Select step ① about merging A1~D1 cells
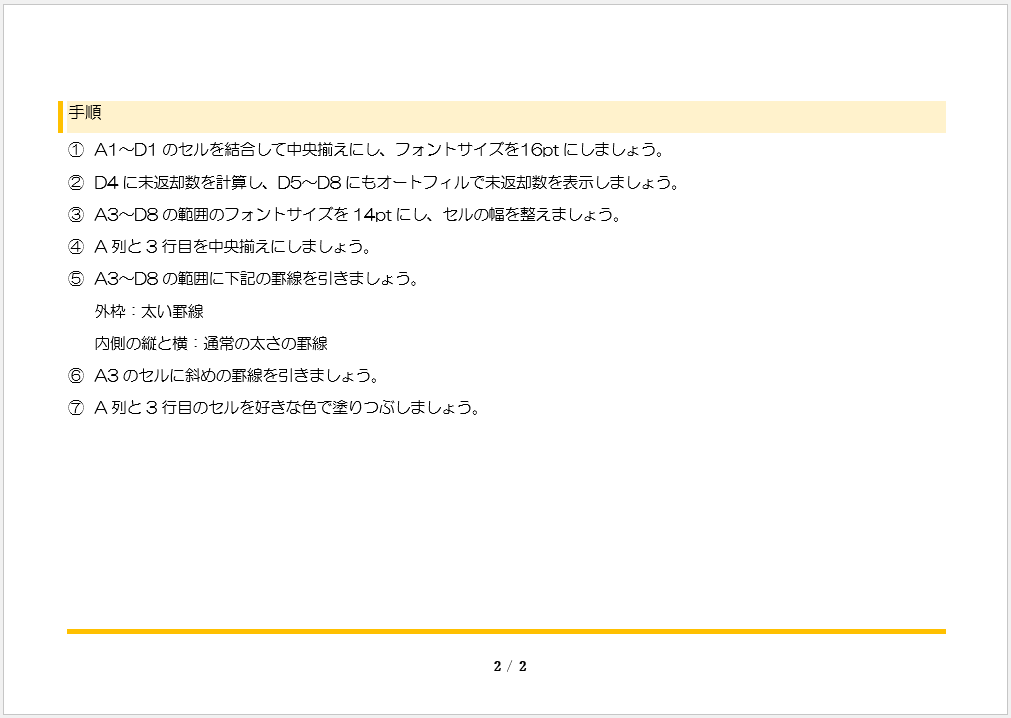Viewport: 1011px width, 718px height. (366, 150)
